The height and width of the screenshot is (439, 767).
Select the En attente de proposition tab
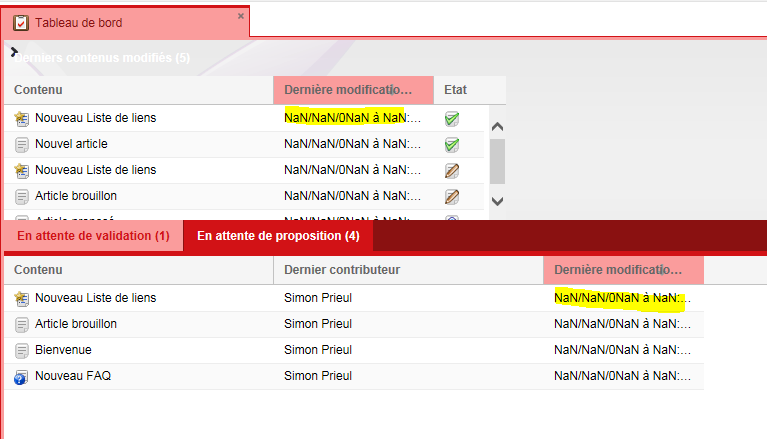(278, 236)
